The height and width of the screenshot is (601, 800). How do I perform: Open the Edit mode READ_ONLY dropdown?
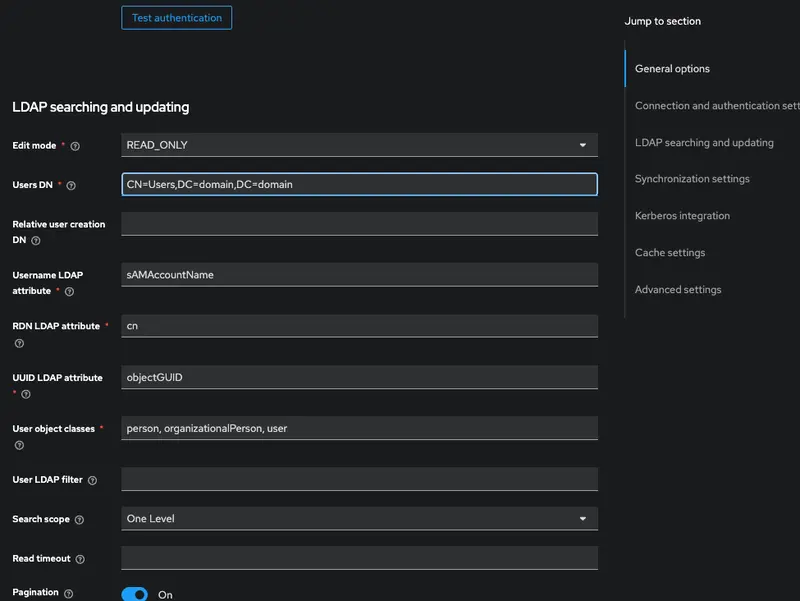pyautogui.click(x=359, y=145)
